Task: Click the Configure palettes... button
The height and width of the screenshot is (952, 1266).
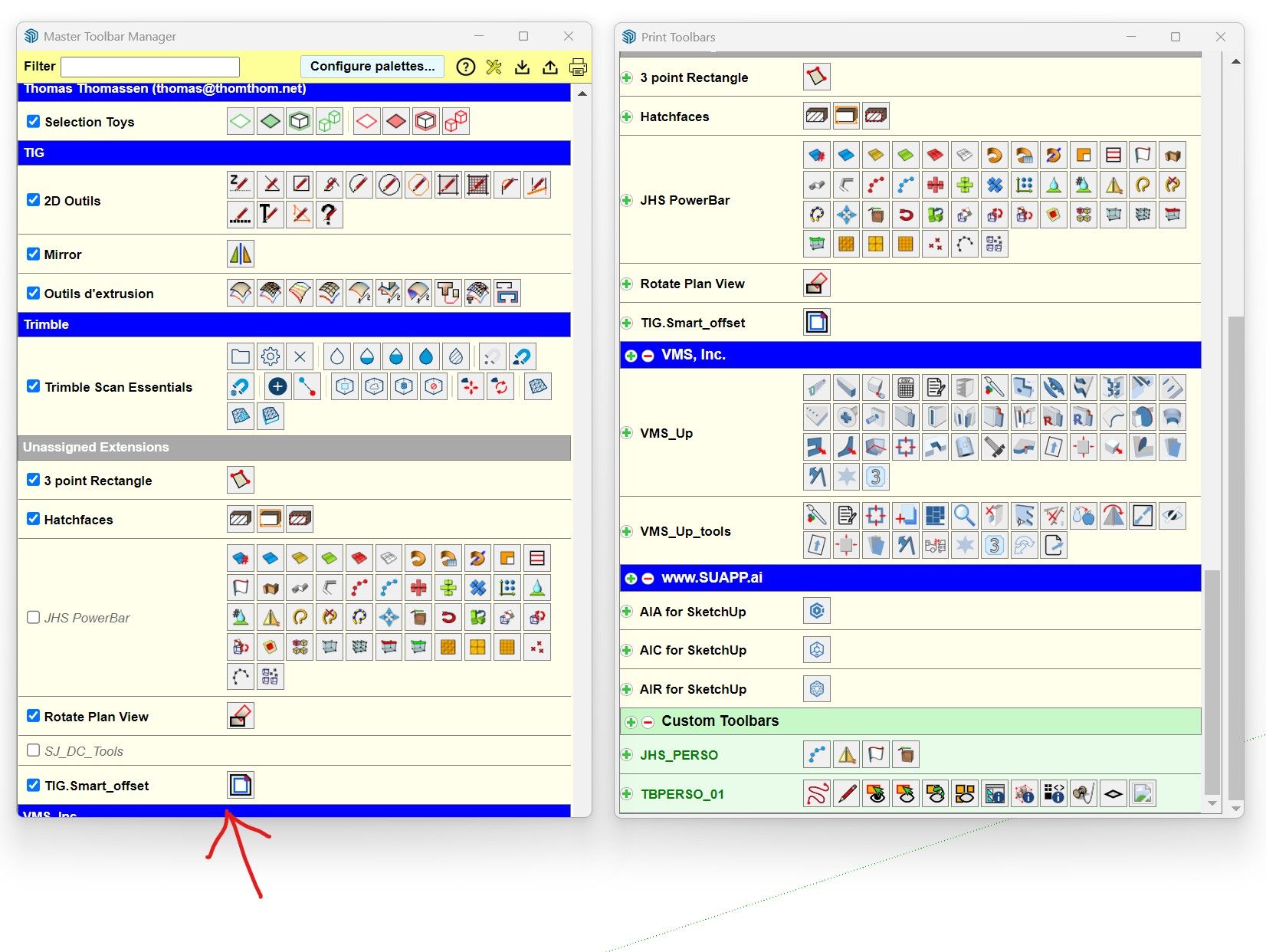Action: [x=372, y=66]
